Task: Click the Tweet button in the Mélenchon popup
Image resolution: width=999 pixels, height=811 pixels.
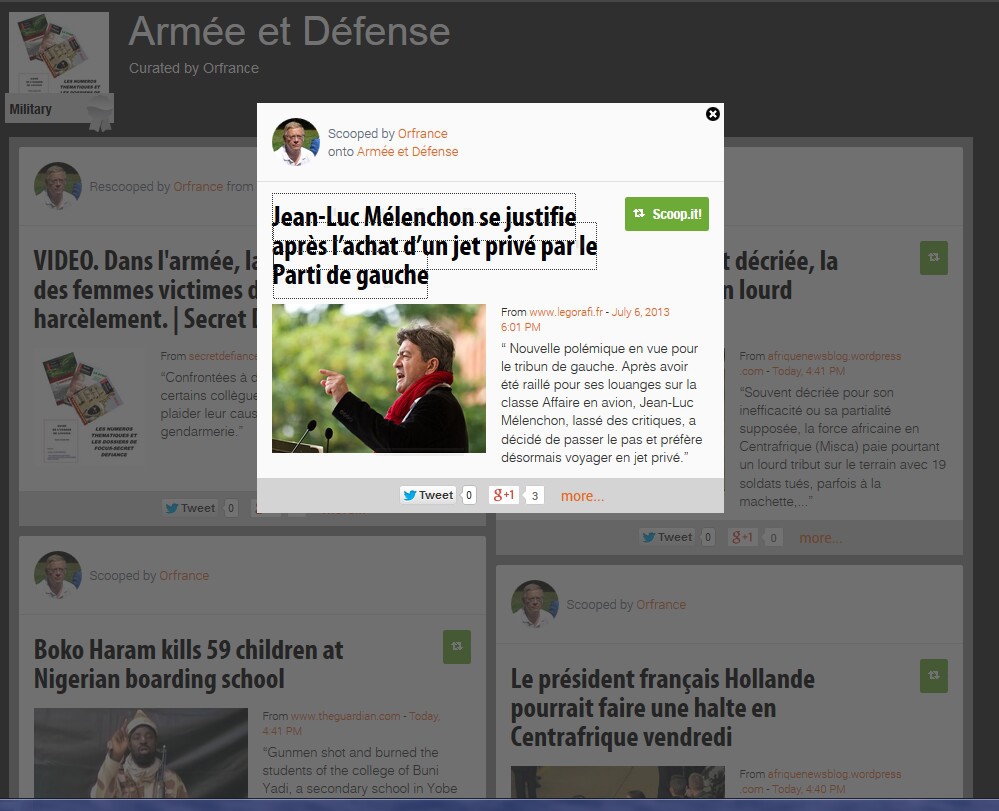Action: [428, 495]
